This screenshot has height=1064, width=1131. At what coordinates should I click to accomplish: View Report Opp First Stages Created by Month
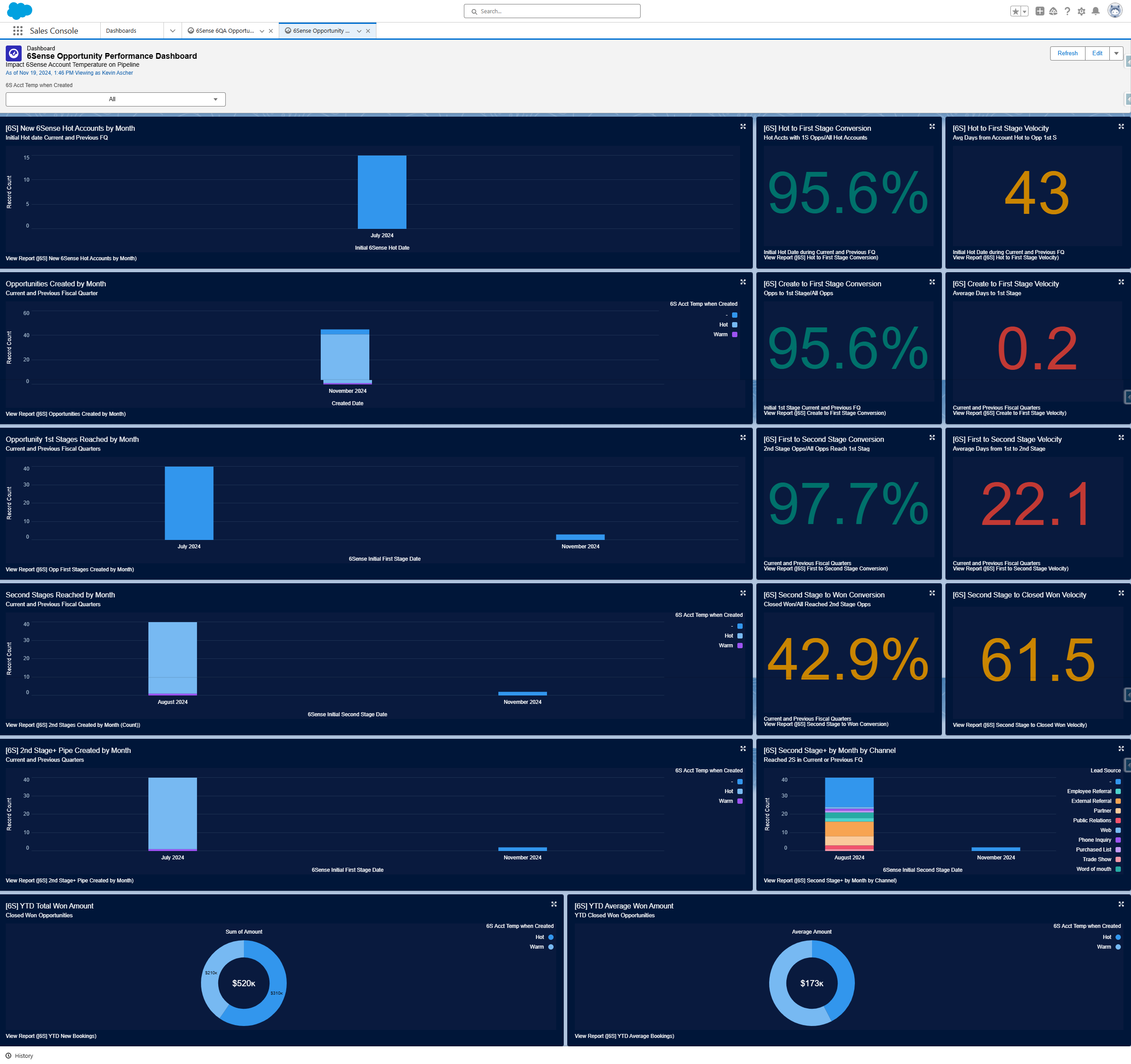tap(70, 570)
